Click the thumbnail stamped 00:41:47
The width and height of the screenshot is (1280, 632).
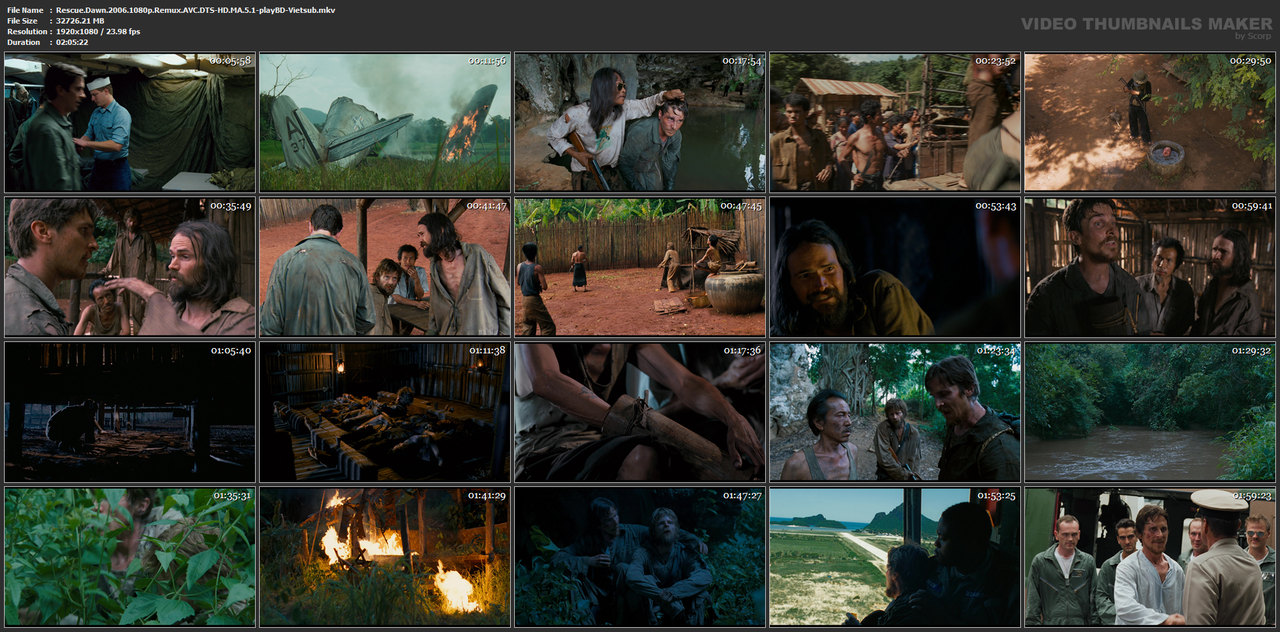pos(385,267)
